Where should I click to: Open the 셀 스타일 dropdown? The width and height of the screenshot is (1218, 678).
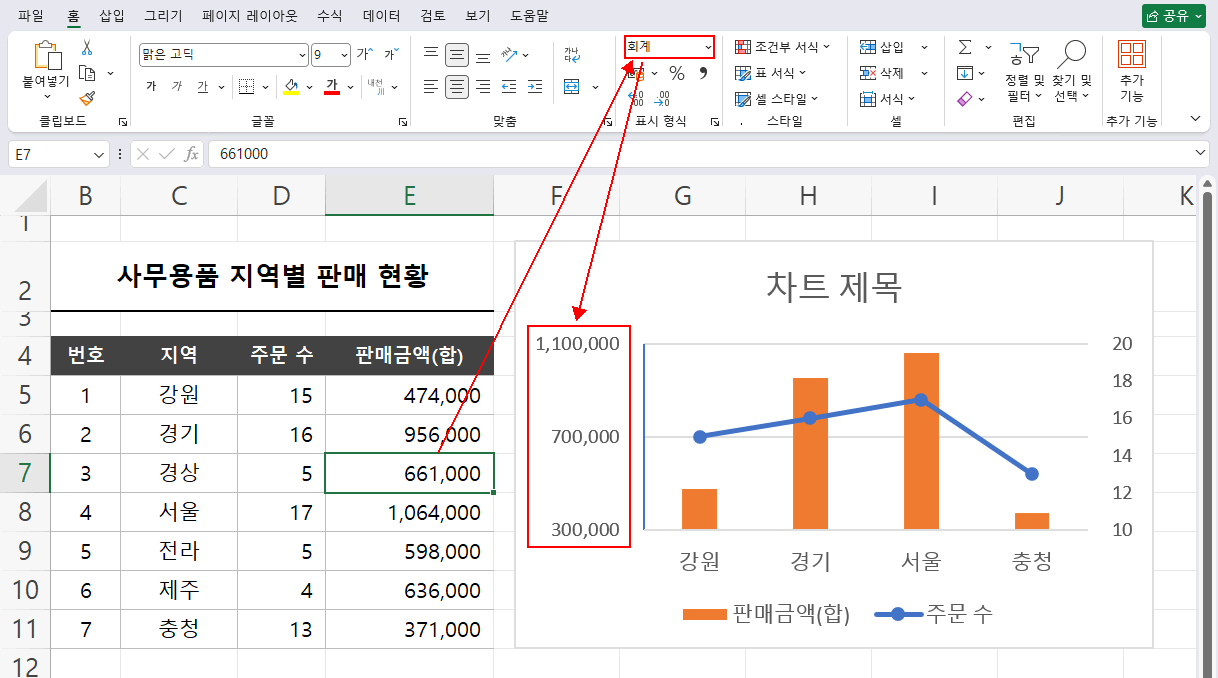point(777,99)
